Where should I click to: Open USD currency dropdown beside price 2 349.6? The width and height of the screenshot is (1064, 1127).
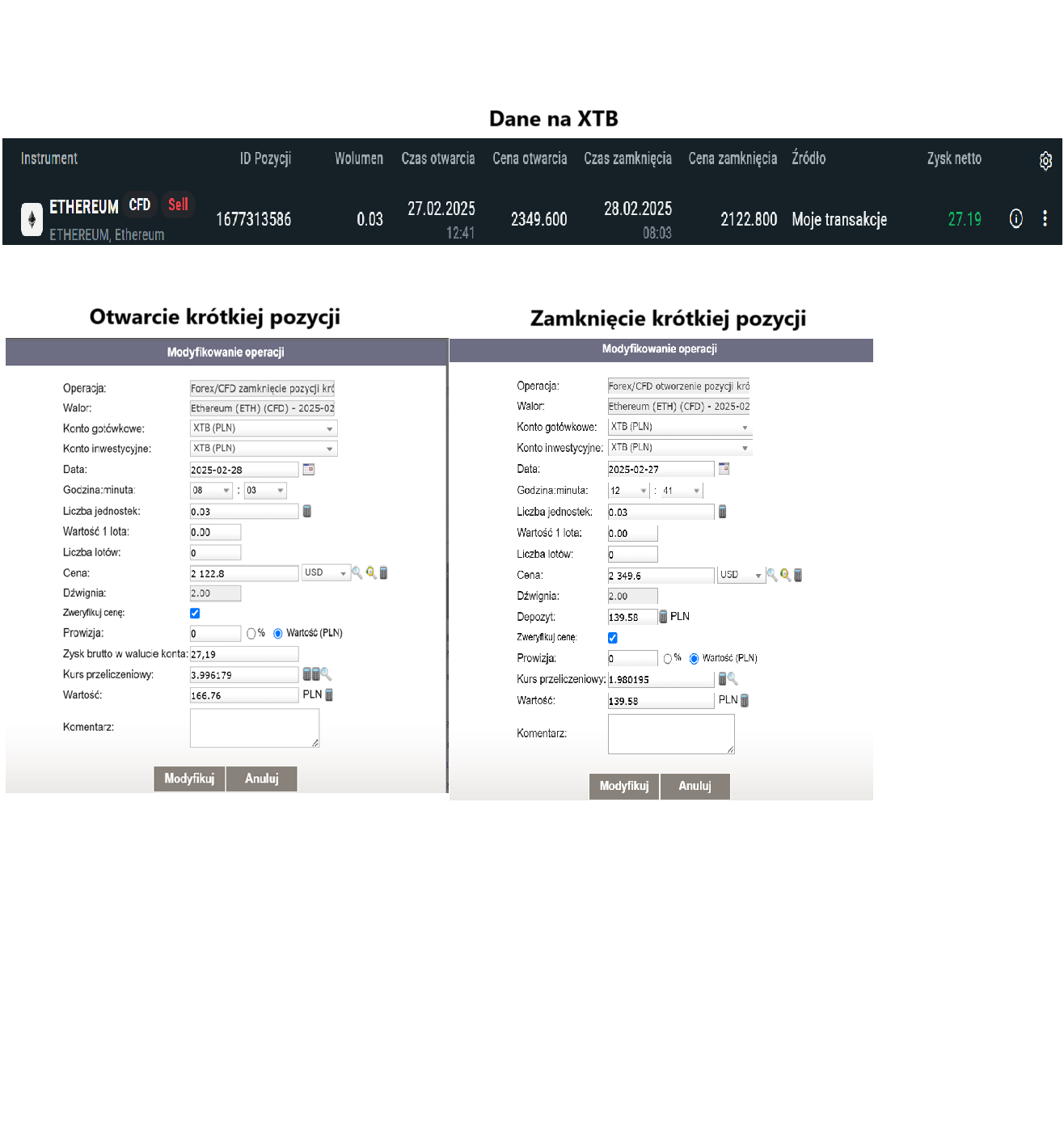point(741,575)
